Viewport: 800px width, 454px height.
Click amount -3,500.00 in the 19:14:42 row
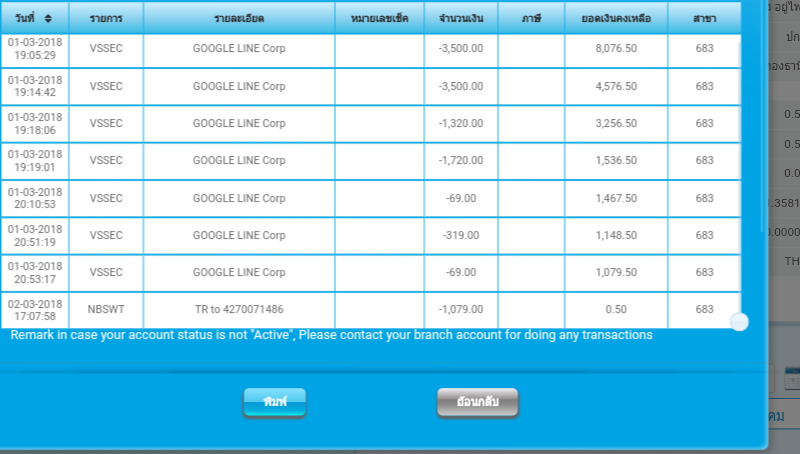click(x=461, y=86)
